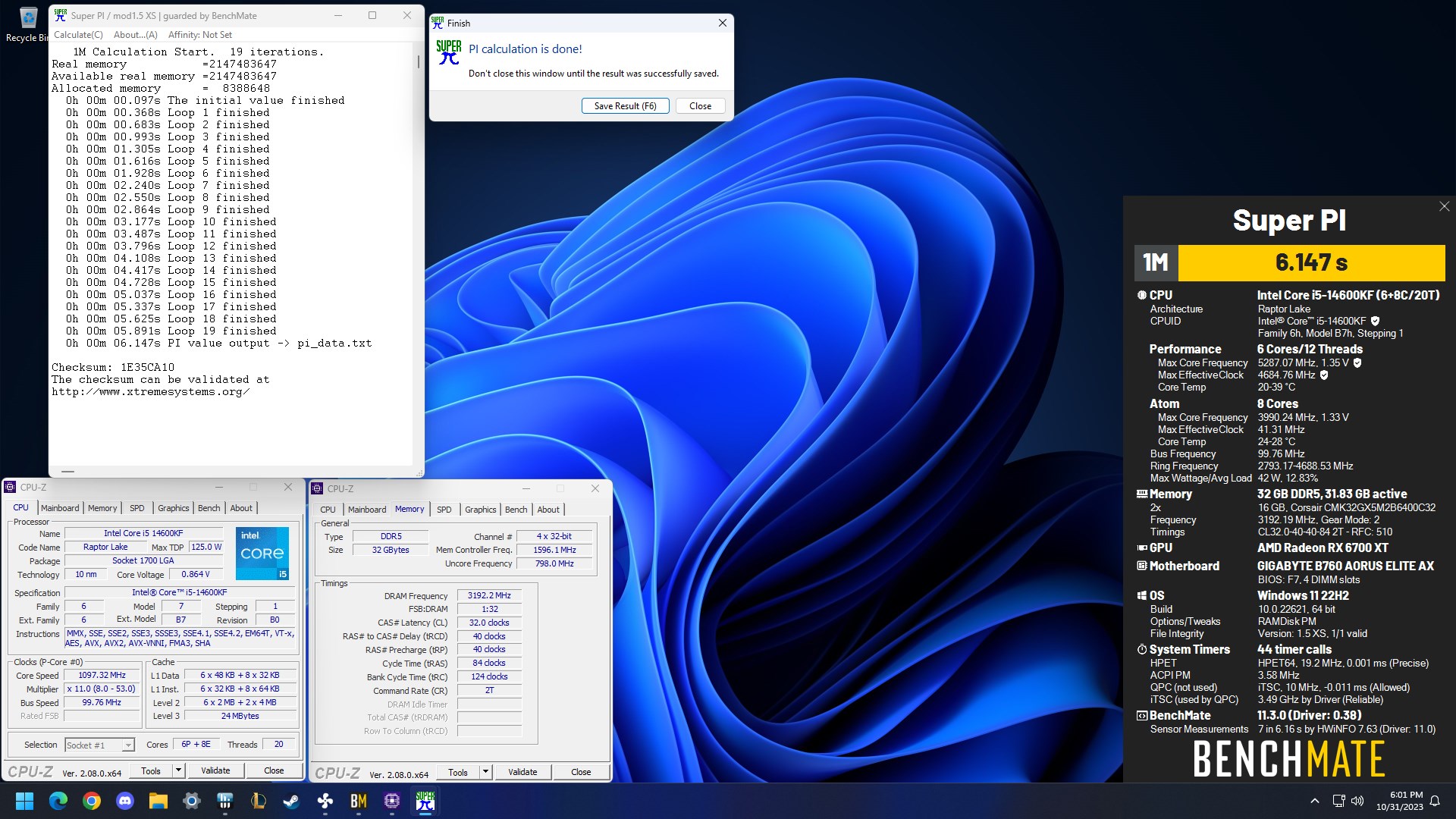
Task: Click Close button in right CPU-Z window
Action: [581, 772]
